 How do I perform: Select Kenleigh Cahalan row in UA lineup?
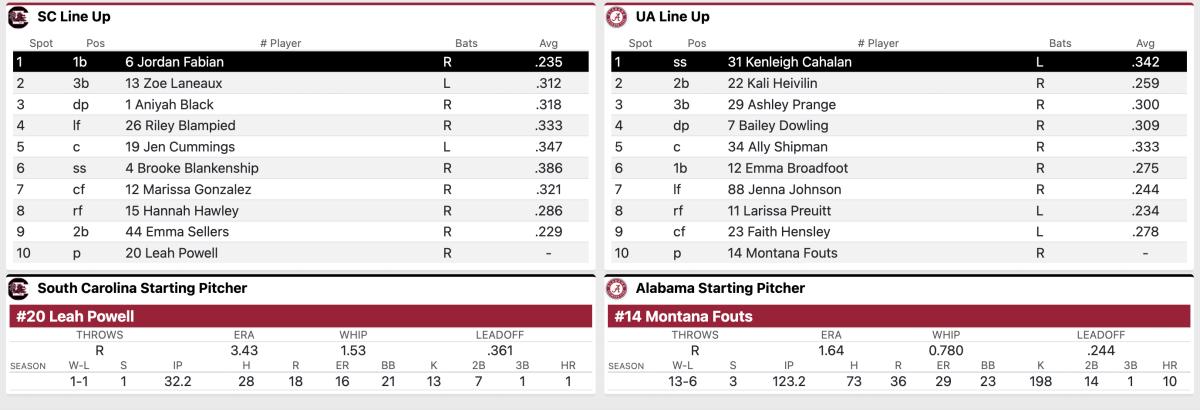[898, 62]
